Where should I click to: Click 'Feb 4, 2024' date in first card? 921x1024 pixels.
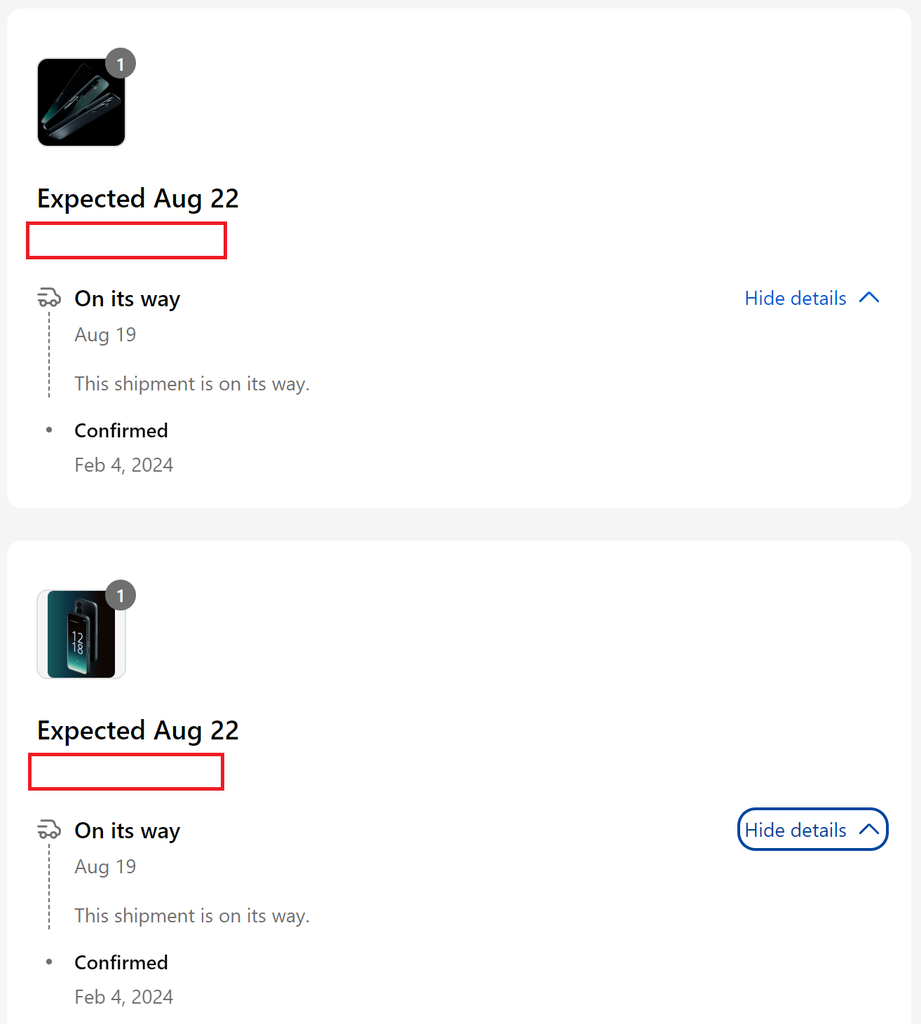pos(124,465)
